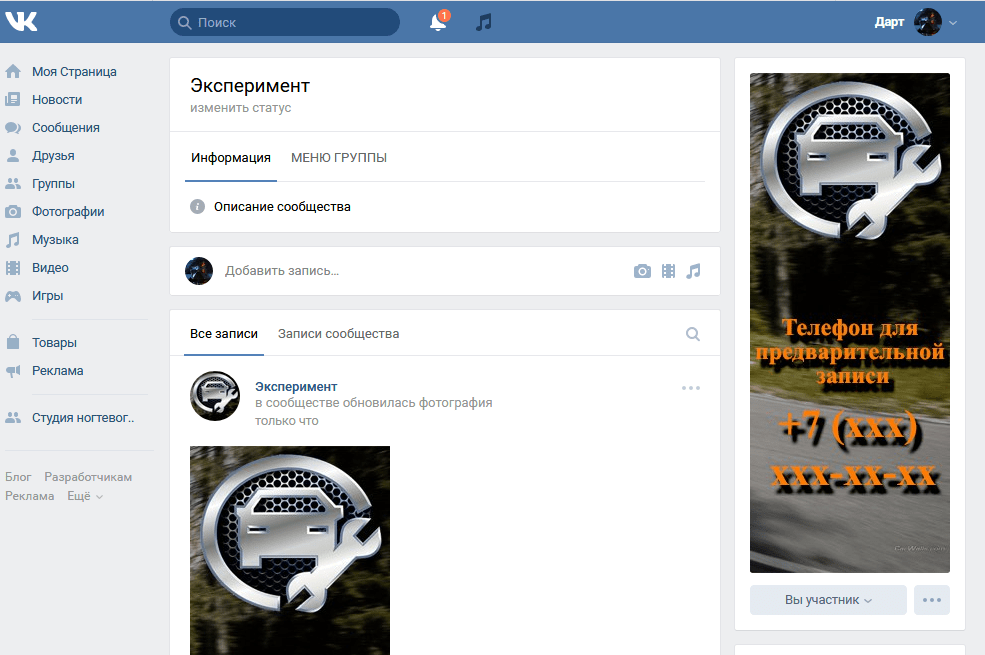The height and width of the screenshot is (655, 985).
Task: Attach a photo via camera icon in post box
Action: click(642, 271)
